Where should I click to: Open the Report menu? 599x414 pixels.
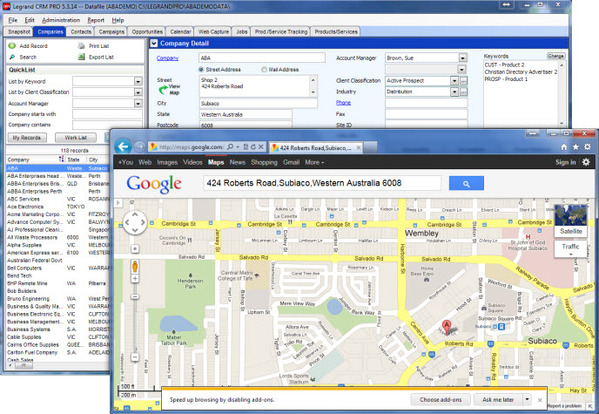(x=96, y=20)
